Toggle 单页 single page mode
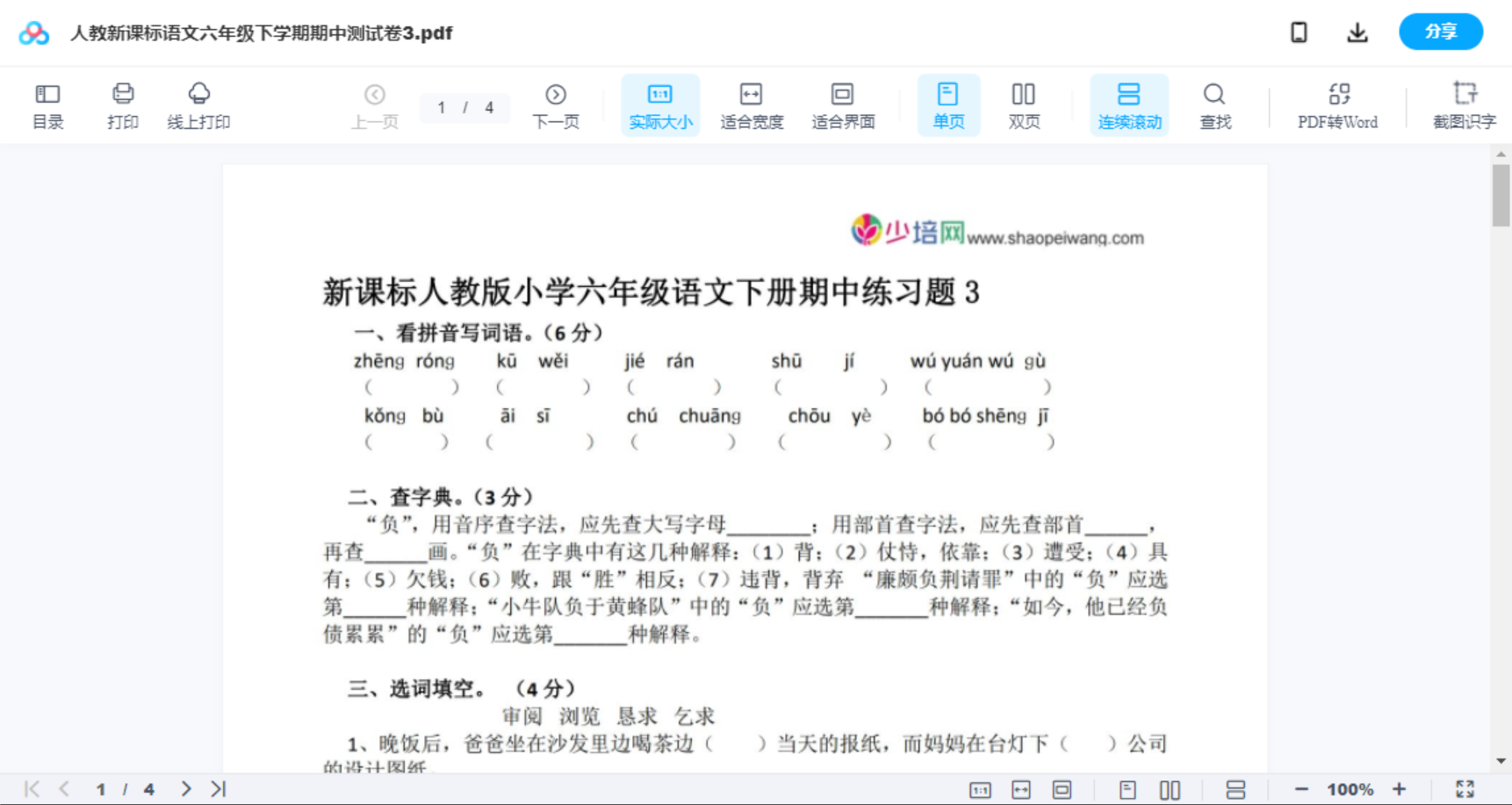This screenshot has height=805, width=1512. pos(948,104)
